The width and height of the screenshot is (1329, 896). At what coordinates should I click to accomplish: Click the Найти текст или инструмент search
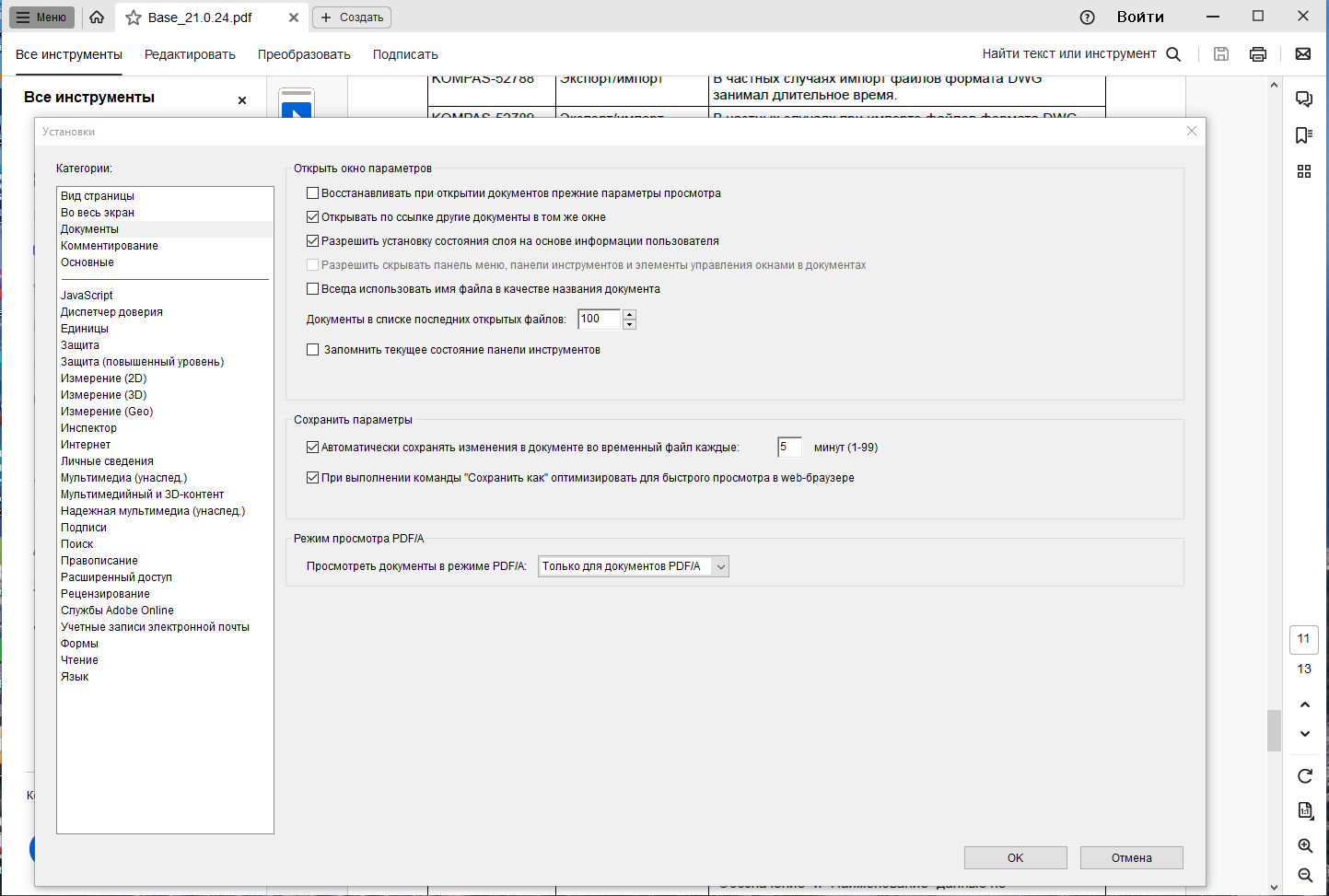click(x=1069, y=54)
